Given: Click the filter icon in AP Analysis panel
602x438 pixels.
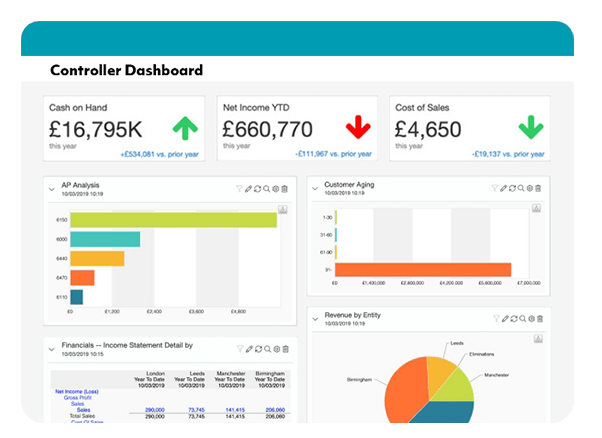Looking at the screenshot, I should [x=240, y=188].
